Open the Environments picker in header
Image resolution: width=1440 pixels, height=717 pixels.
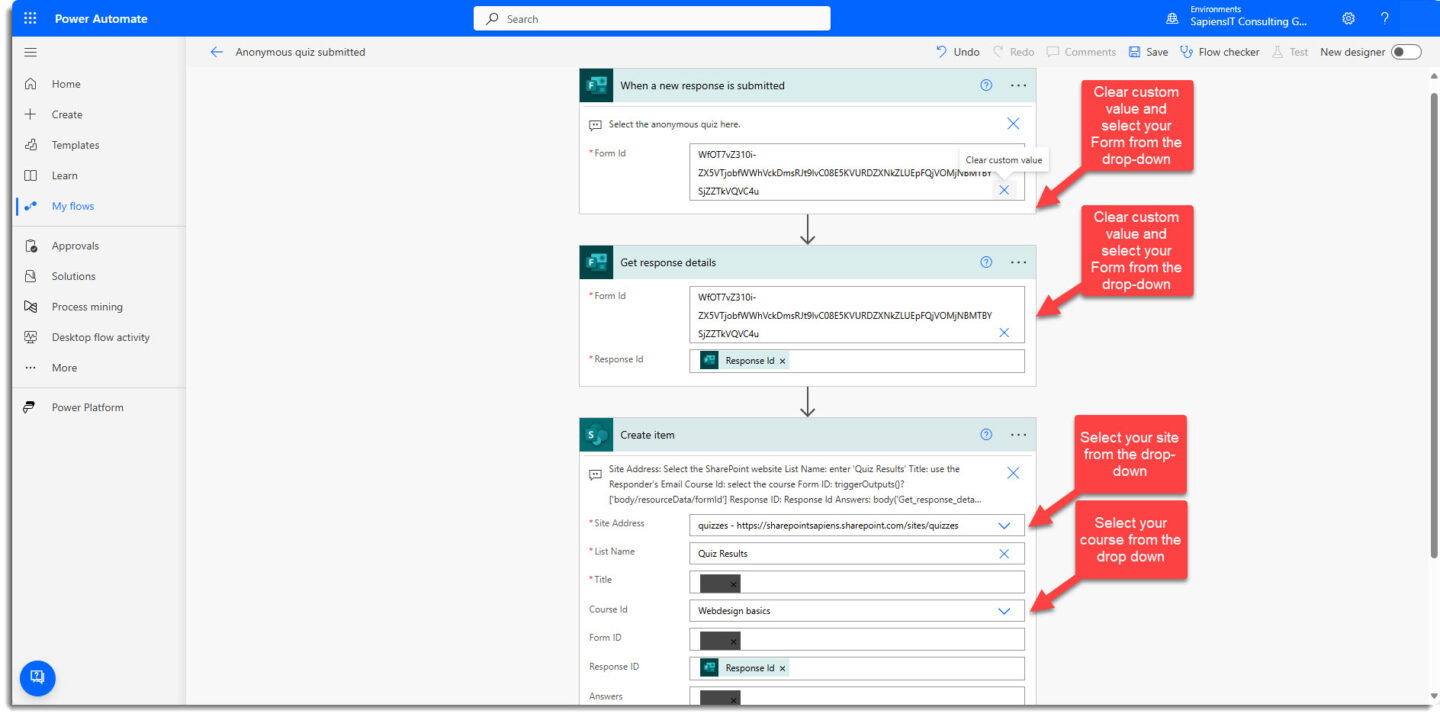(1238, 18)
